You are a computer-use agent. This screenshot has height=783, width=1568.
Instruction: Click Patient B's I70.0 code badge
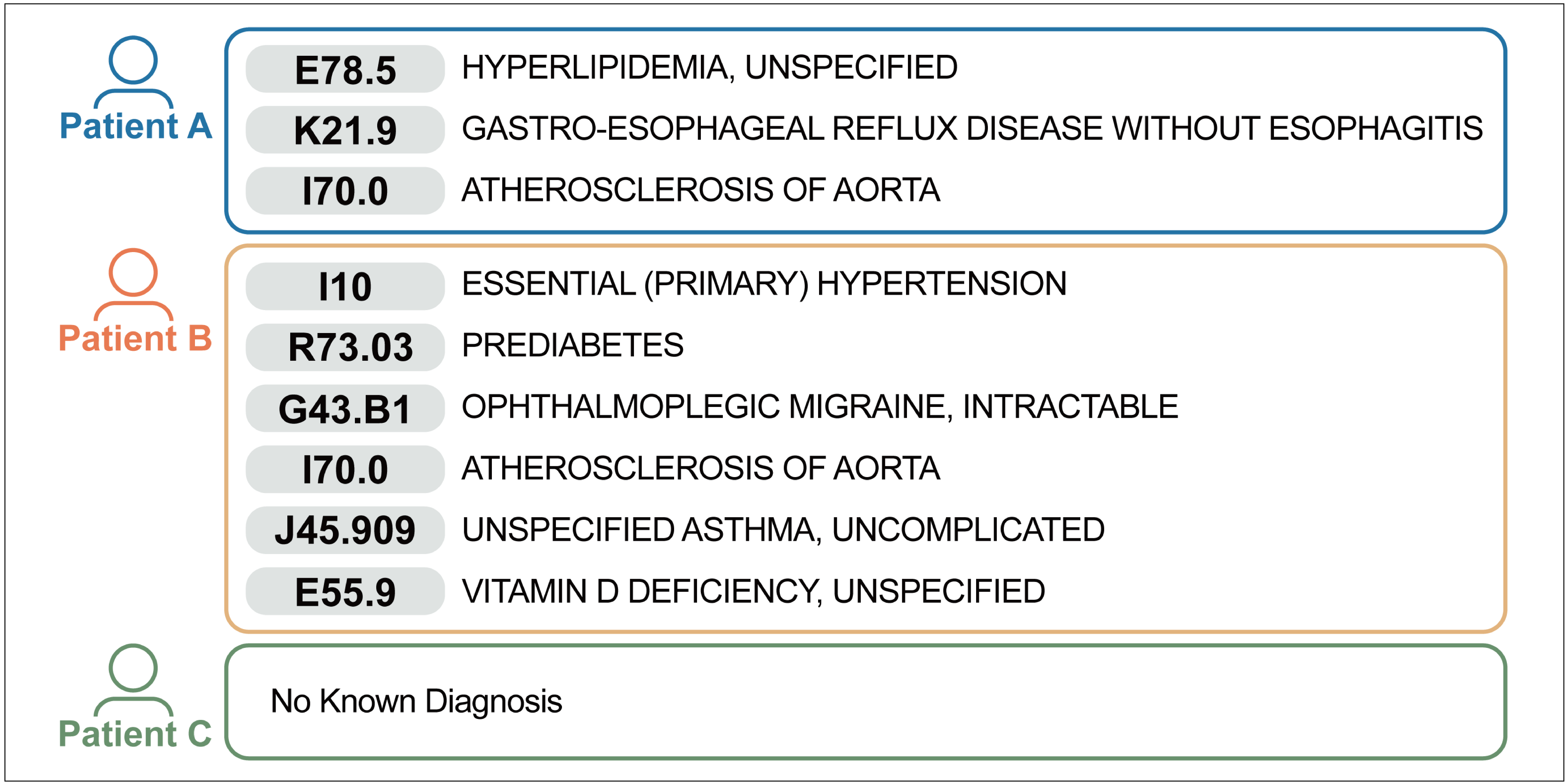tap(345, 469)
